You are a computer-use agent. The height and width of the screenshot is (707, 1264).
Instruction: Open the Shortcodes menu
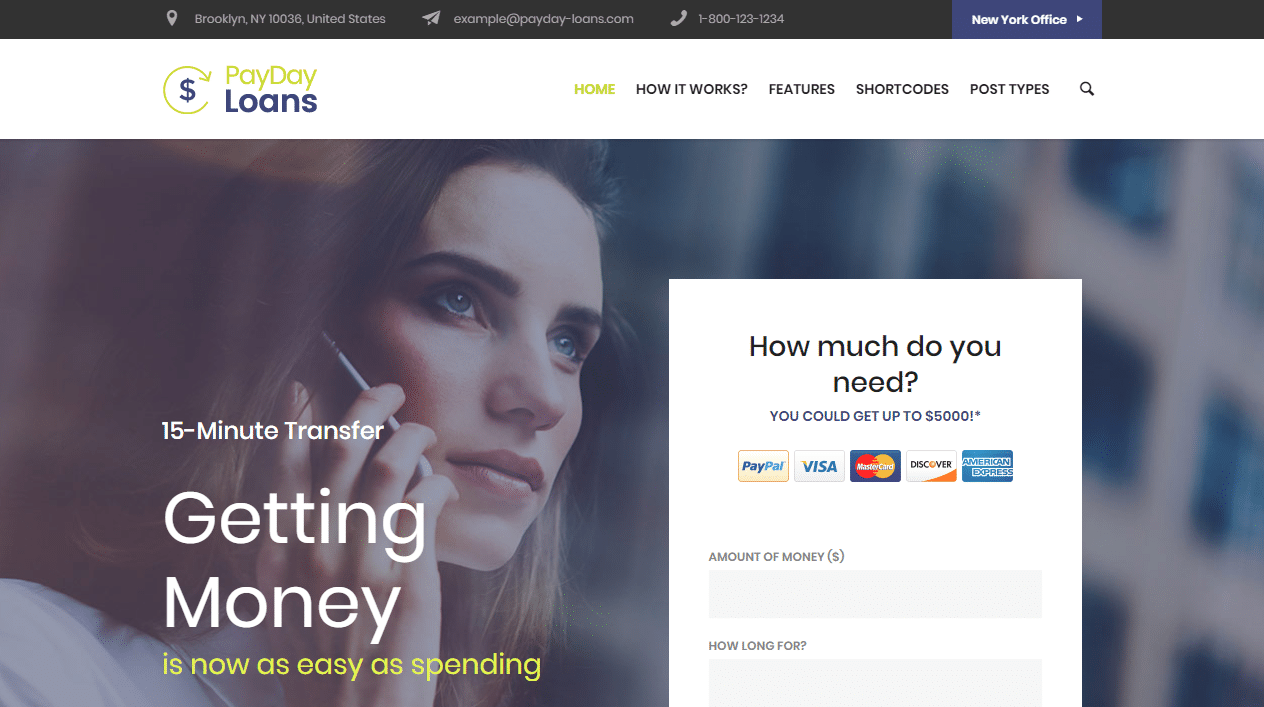902,89
